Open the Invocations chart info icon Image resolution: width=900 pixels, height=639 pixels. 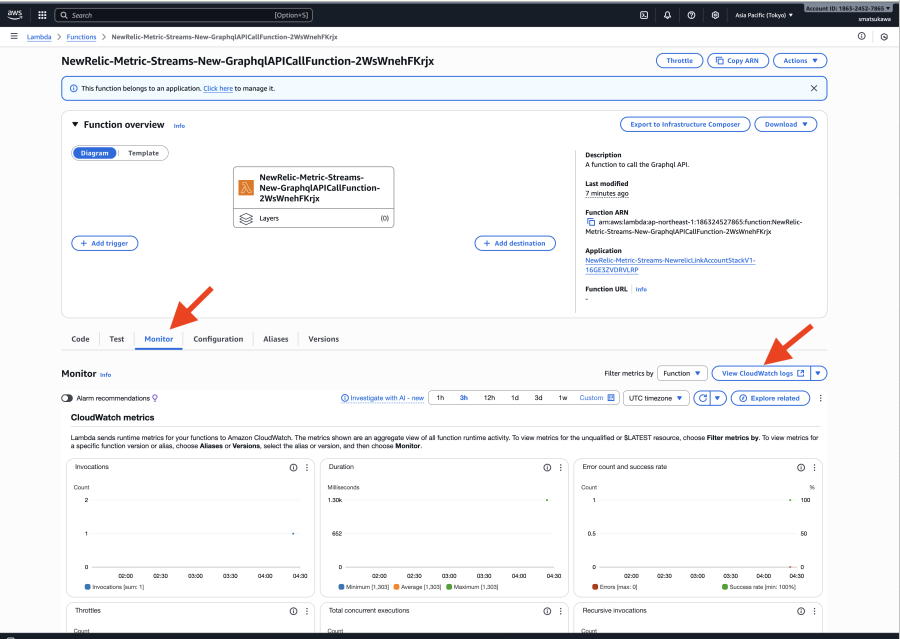click(293, 467)
